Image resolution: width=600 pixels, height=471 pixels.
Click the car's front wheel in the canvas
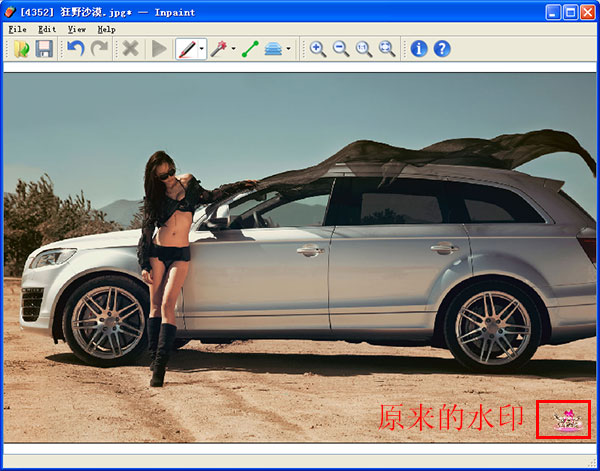(x=107, y=321)
